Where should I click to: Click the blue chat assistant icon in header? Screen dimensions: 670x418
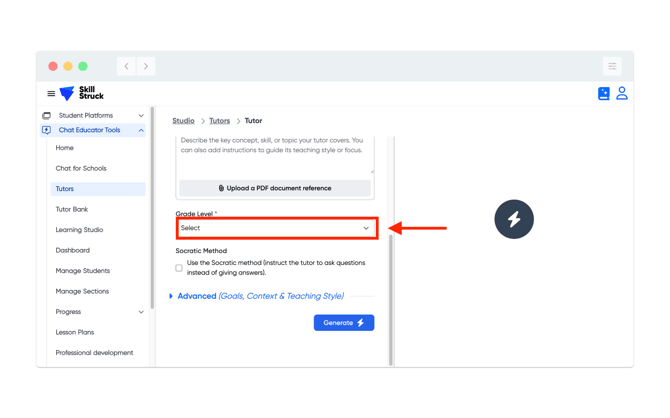[603, 94]
